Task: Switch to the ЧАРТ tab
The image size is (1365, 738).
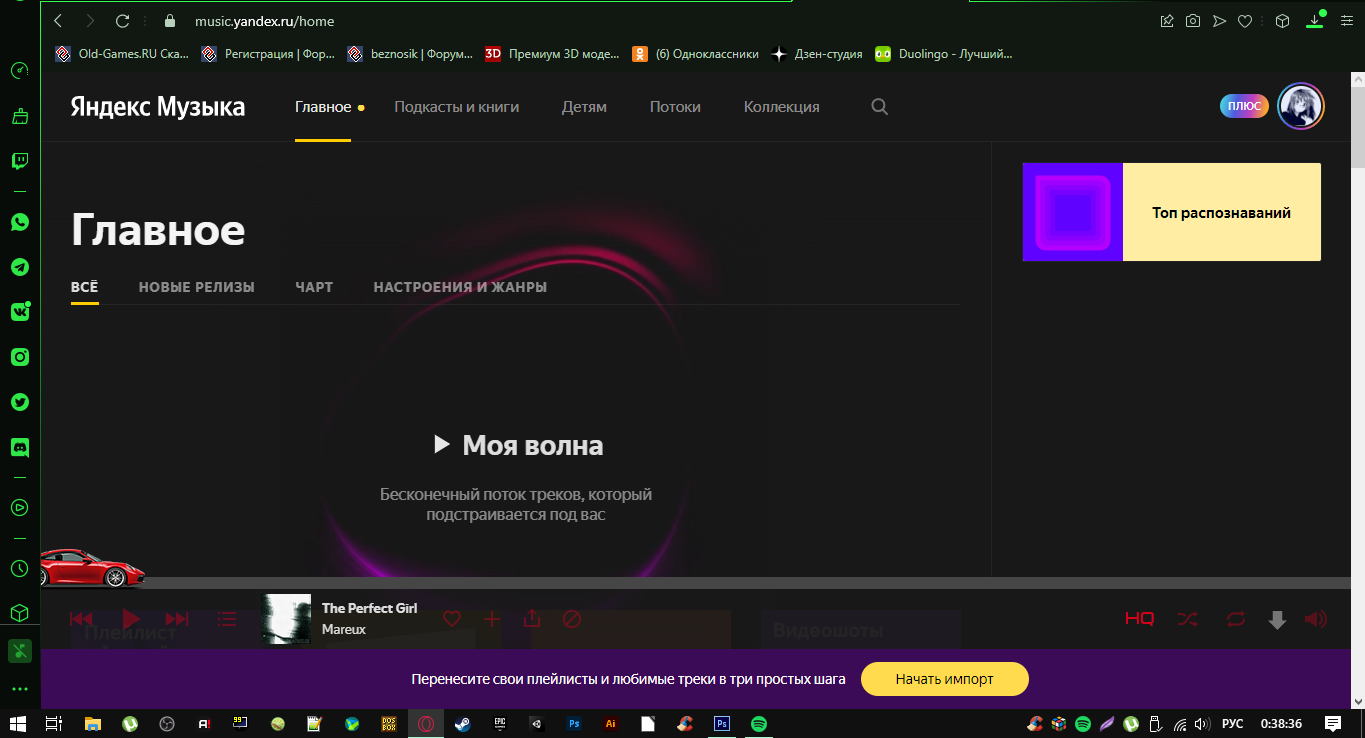Action: click(314, 287)
